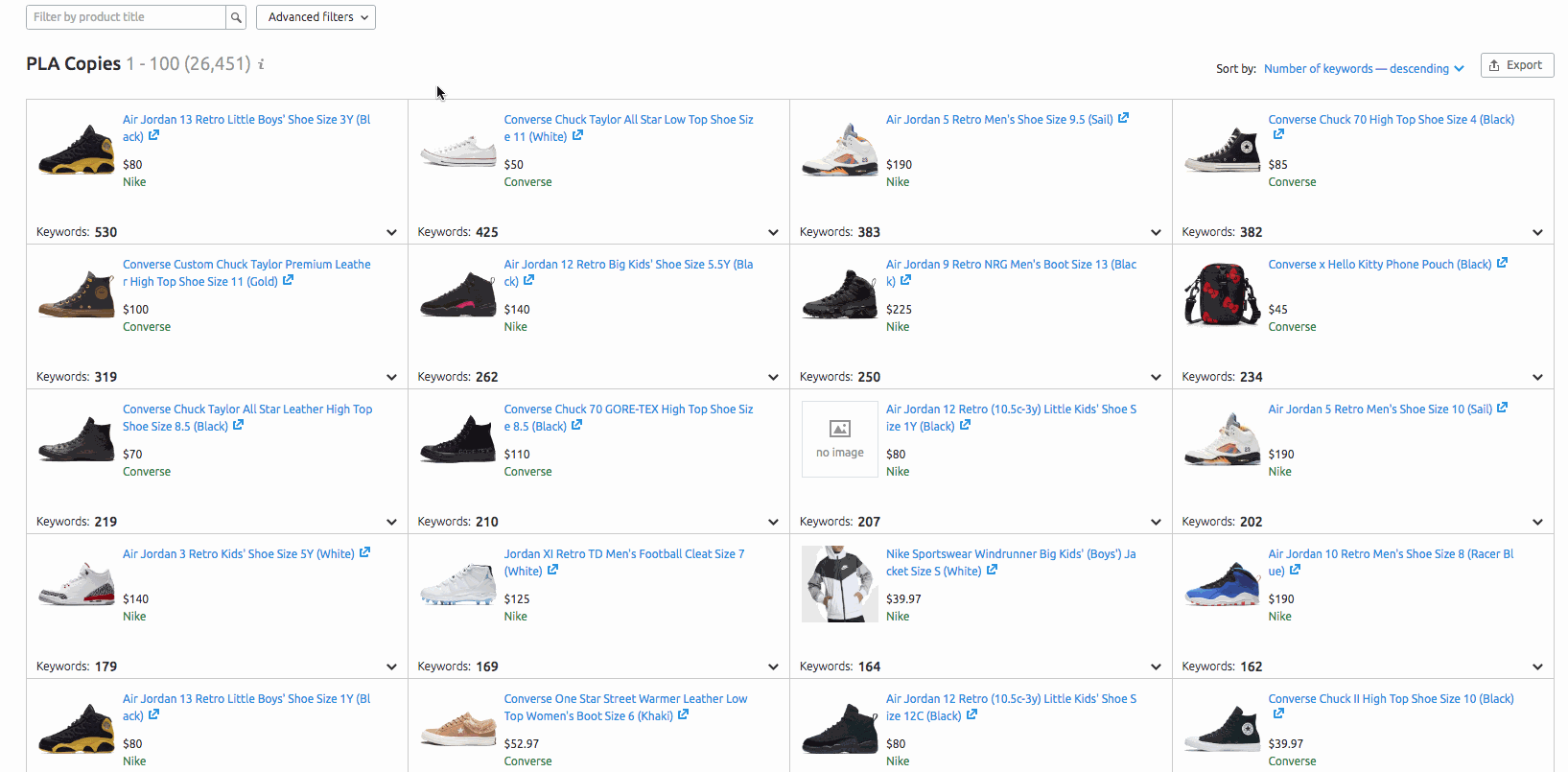Screen dimensions: 1568x772
Task: Expand the Air Jordan 13 Retro card with 530 keywords
Action: coord(391,231)
